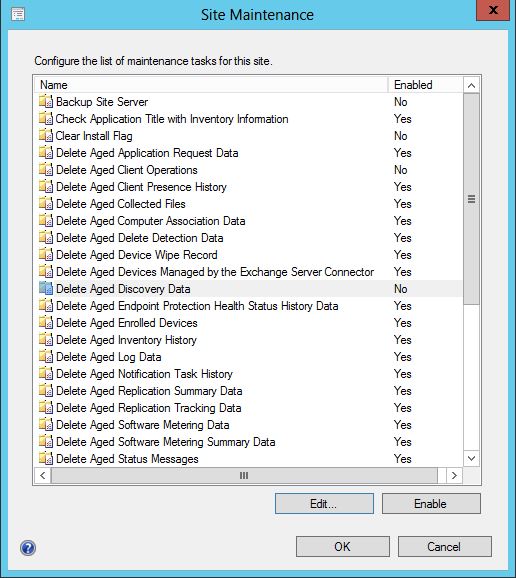The width and height of the screenshot is (516, 578).
Task: Dismiss the dialog with Cancel
Action: (445, 546)
